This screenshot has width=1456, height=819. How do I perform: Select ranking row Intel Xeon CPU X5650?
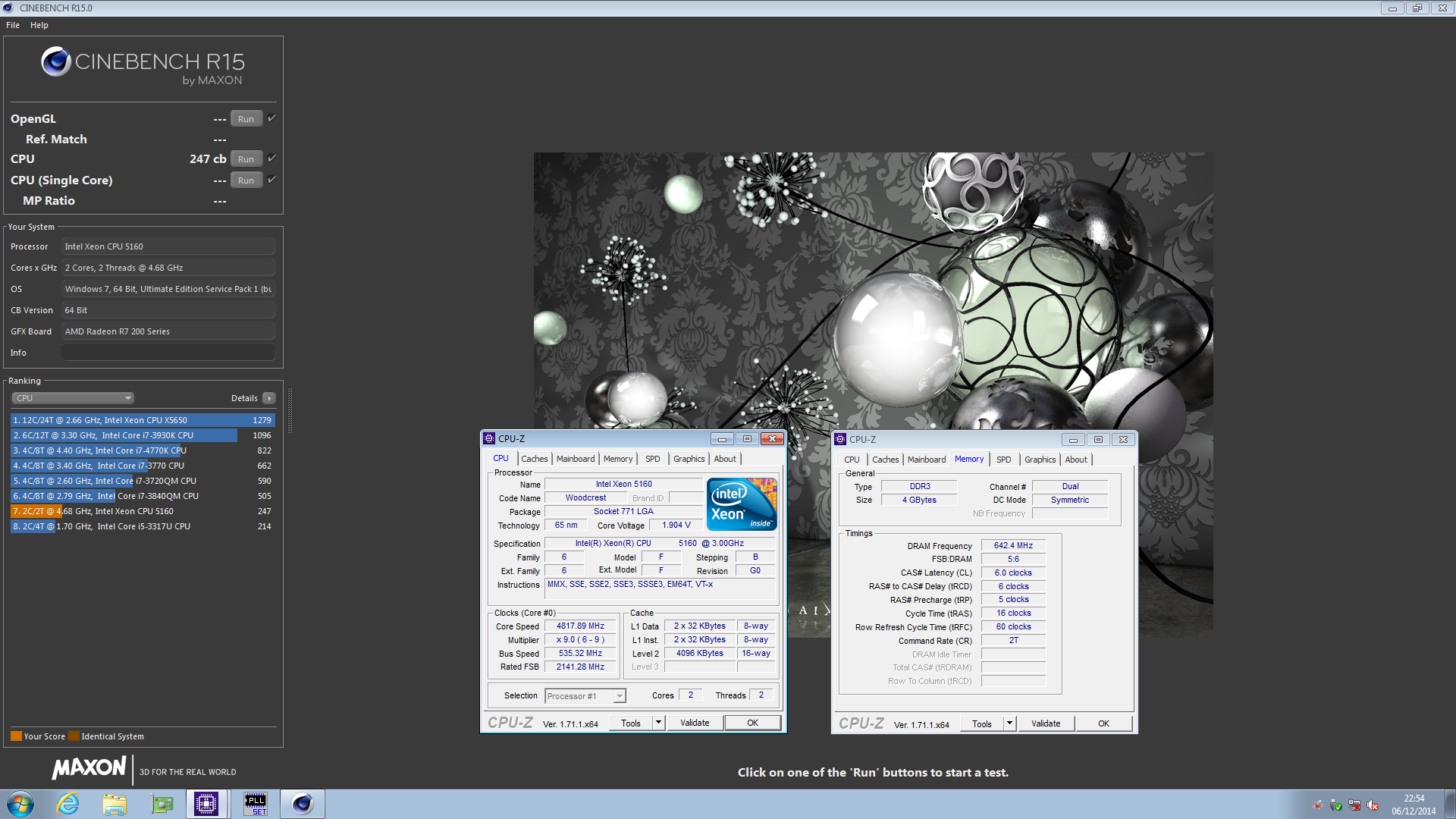tap(143, 420)
